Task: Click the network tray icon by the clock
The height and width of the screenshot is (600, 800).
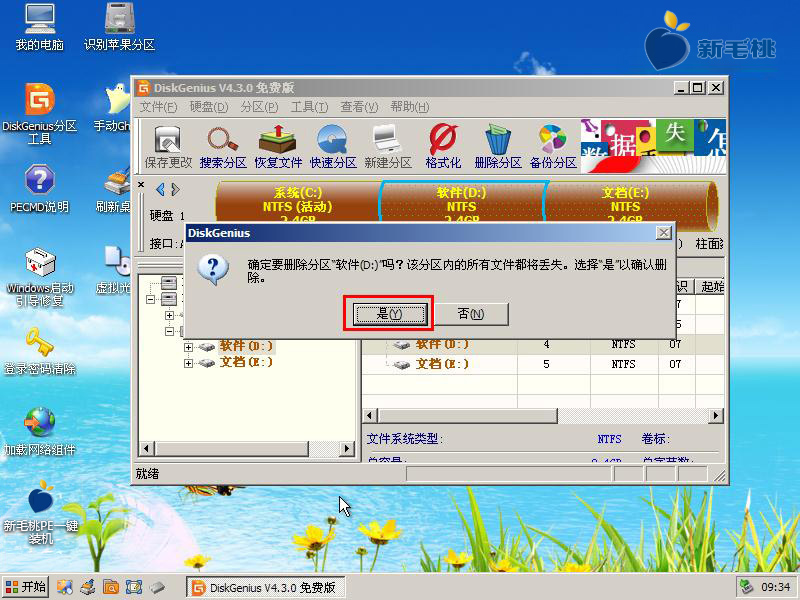Action: (747, 587)
